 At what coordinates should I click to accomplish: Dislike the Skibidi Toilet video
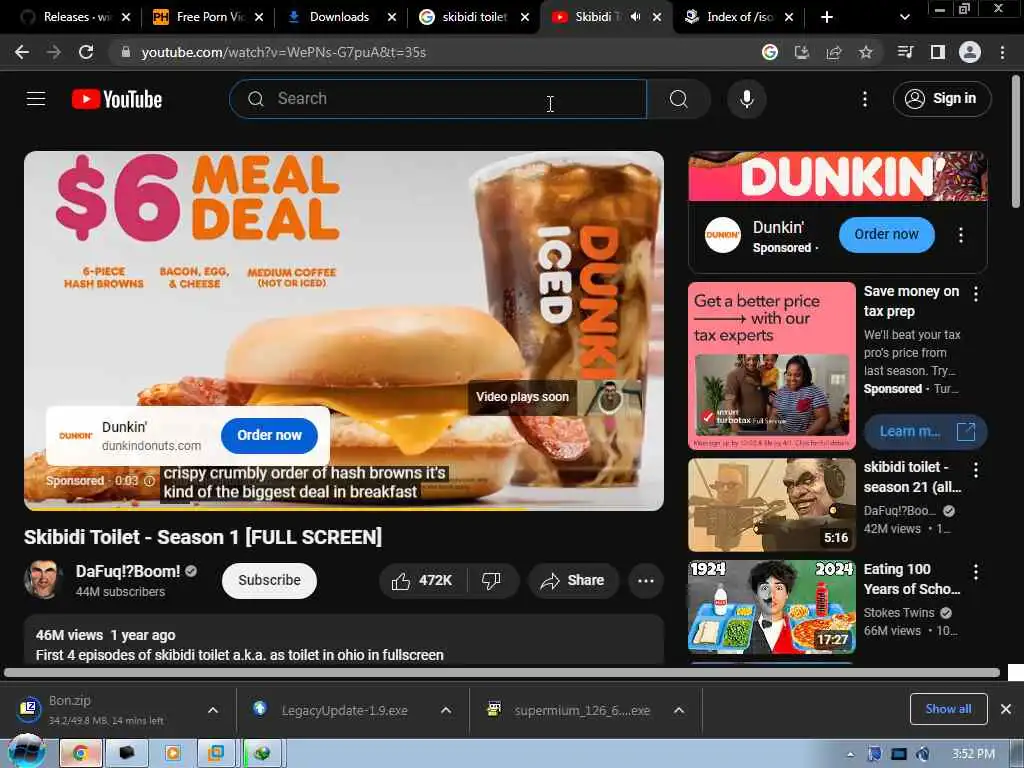pyautogui.click(x=491, y=581)
